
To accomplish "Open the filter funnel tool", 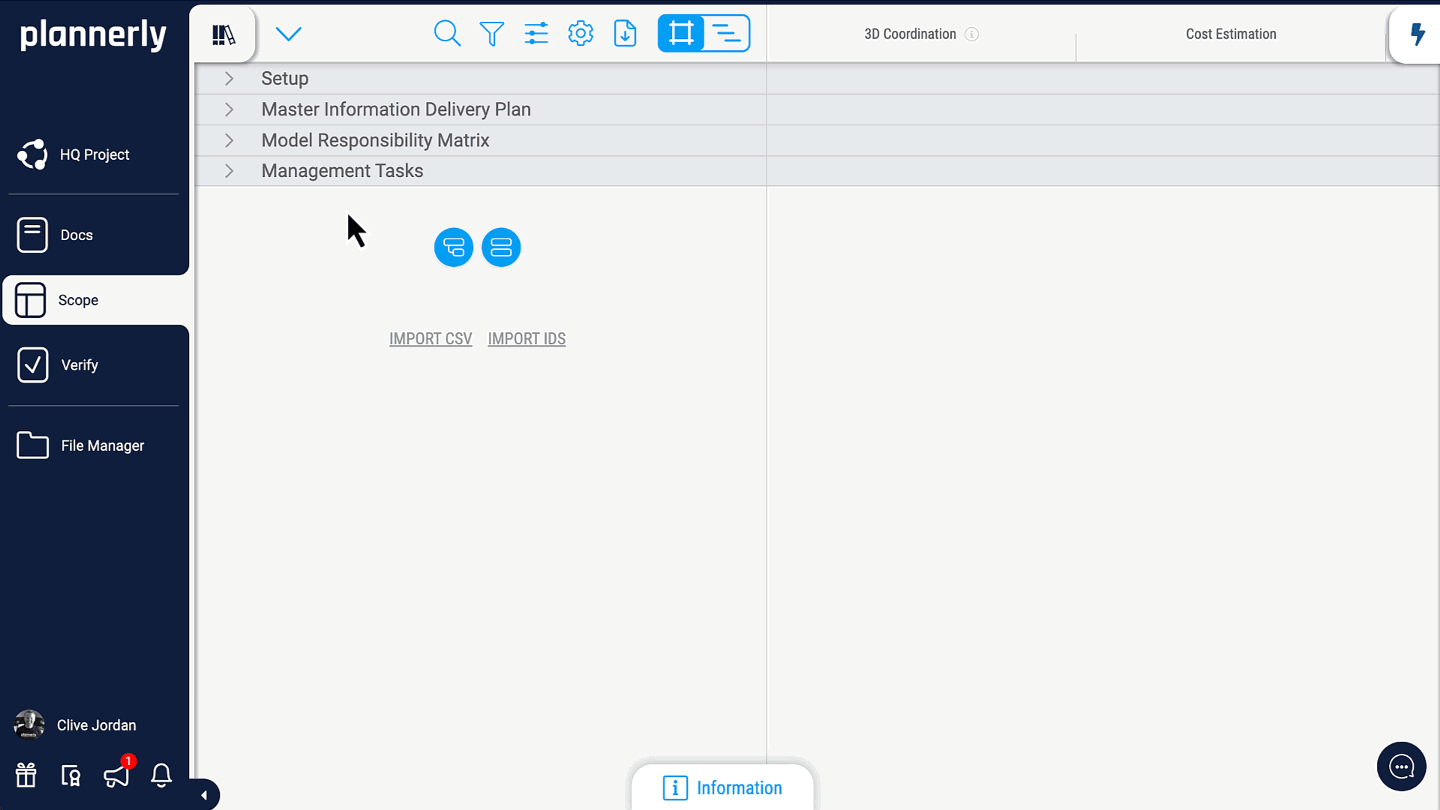I will coord(492,34).
